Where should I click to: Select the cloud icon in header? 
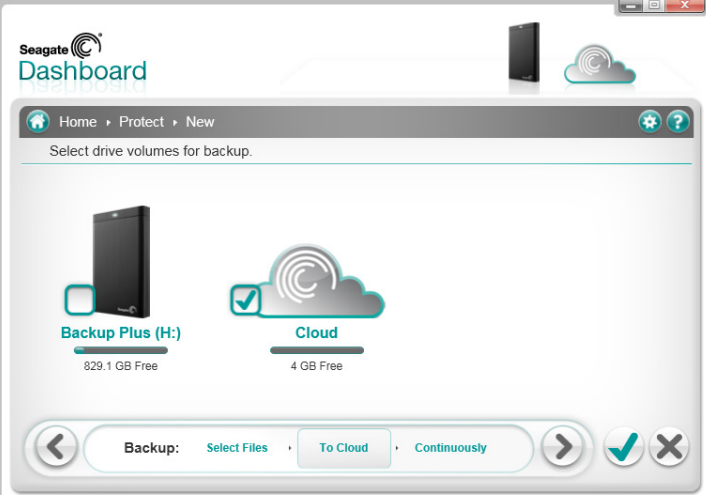(599, 64)
